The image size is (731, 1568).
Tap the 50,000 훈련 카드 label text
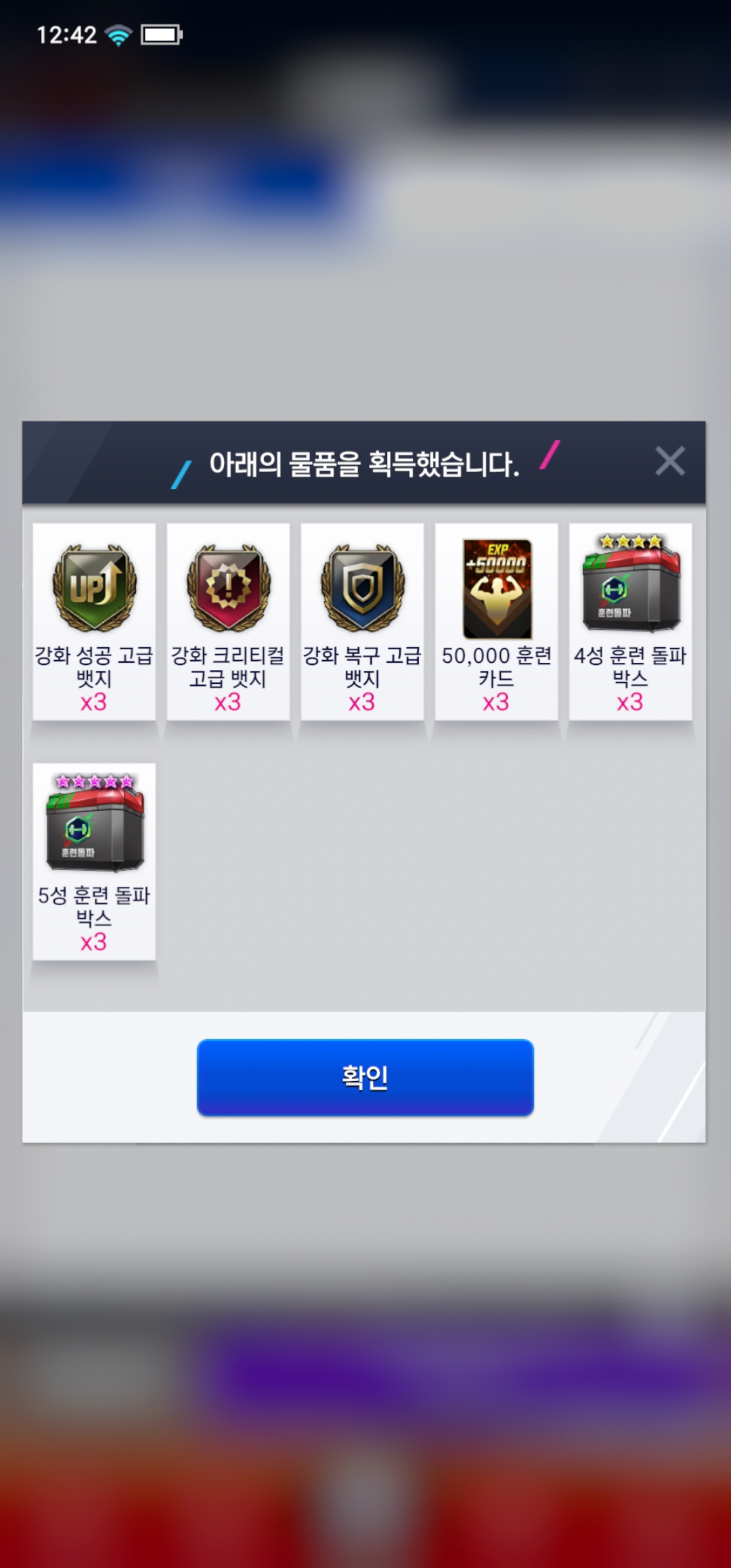point(496,667)
